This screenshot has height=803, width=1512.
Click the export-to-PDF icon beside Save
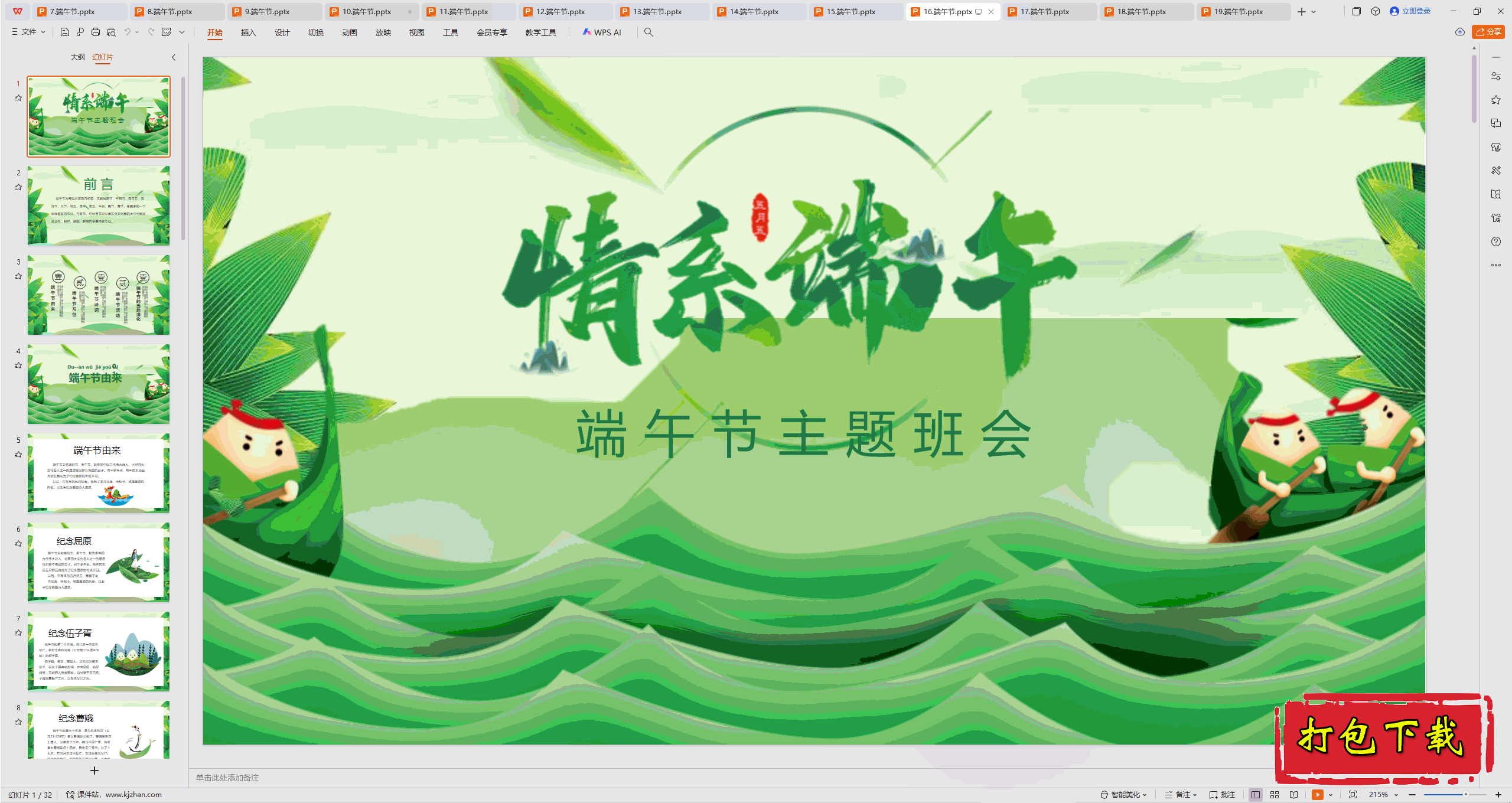[80, 32]
